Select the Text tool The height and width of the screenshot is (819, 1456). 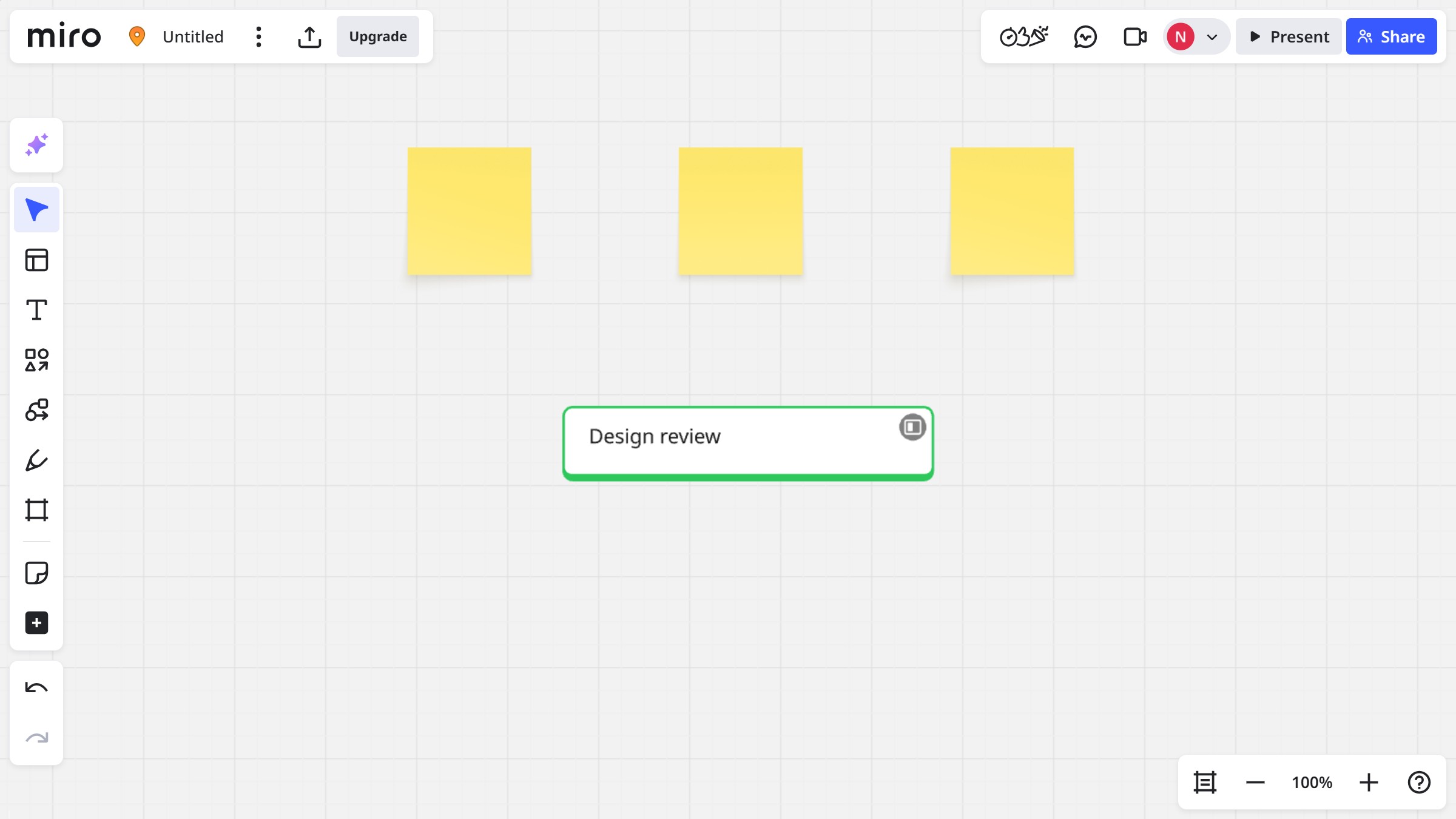[36, 310]
